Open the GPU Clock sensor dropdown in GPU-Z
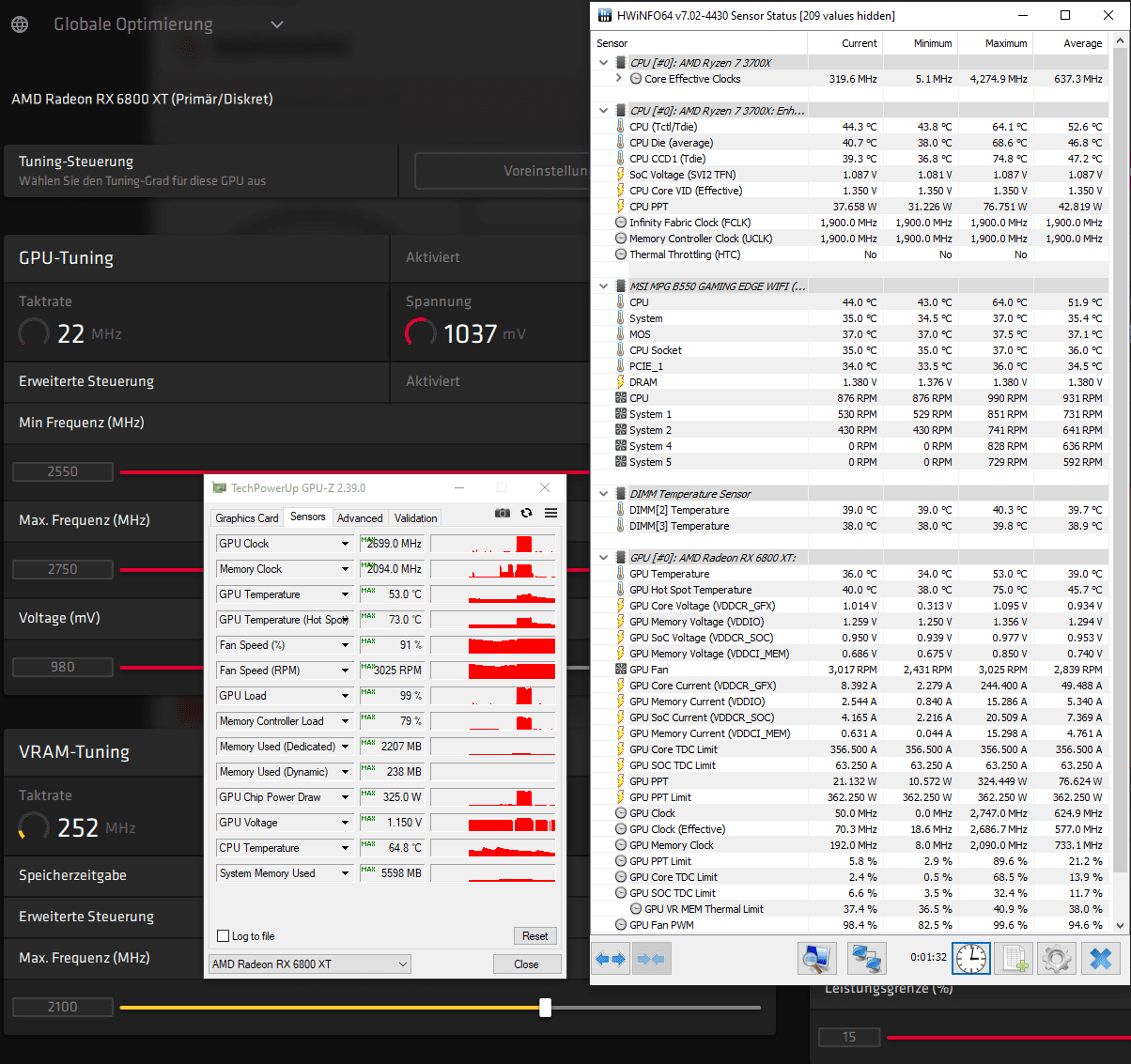 [345, 544]
